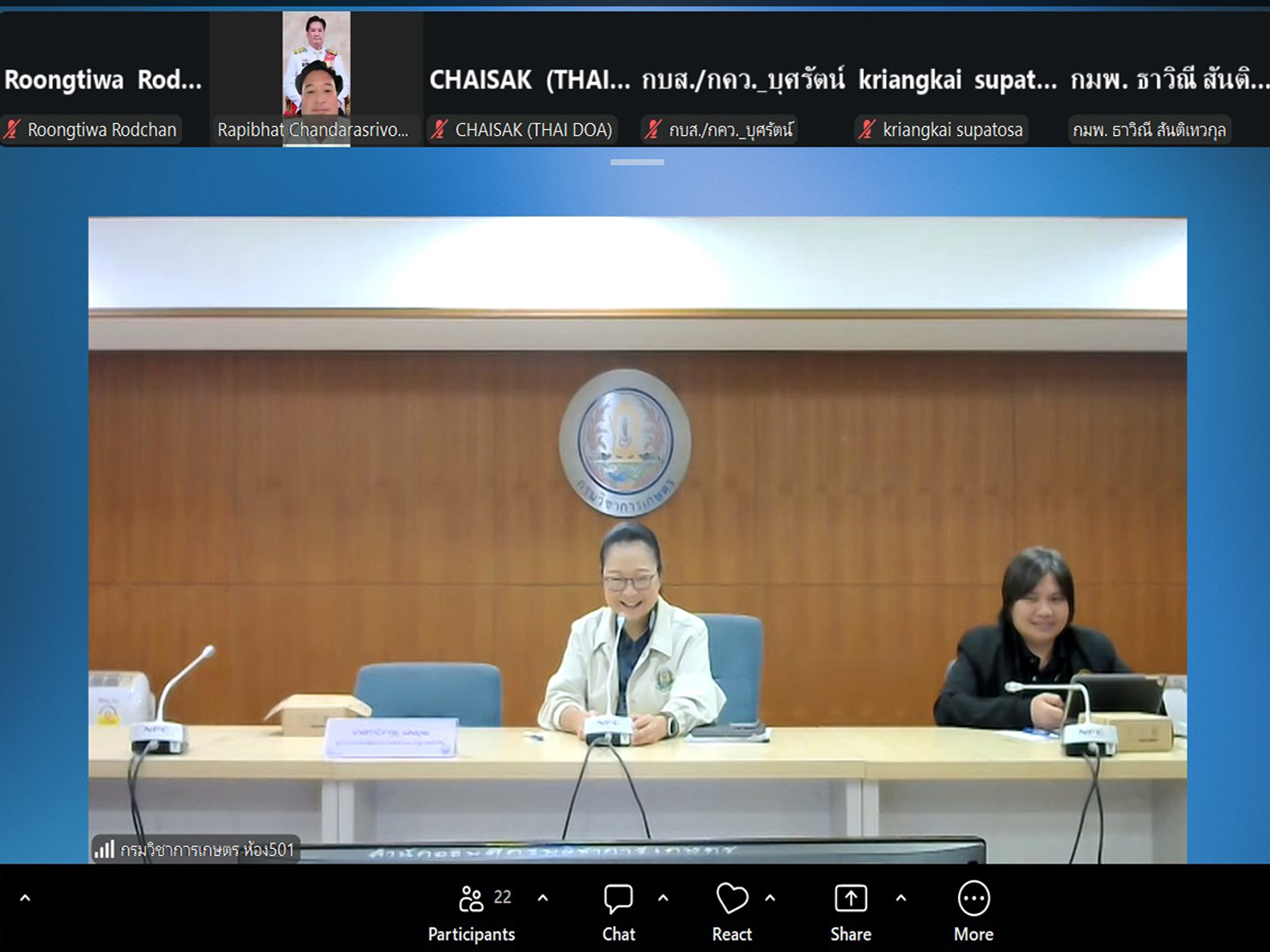Select the Rapibhat Chandarasrivo video thumbnail

point(316,79)
